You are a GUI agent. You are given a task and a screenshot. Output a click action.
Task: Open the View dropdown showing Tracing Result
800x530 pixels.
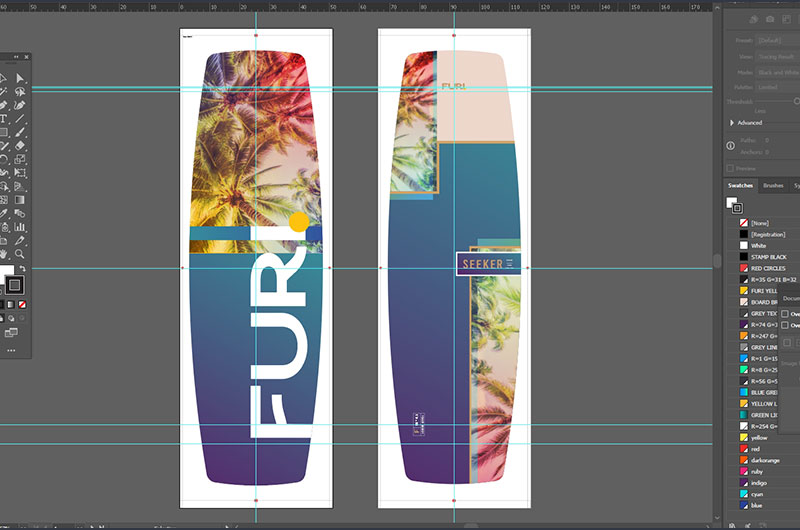(x=778, y=57)
